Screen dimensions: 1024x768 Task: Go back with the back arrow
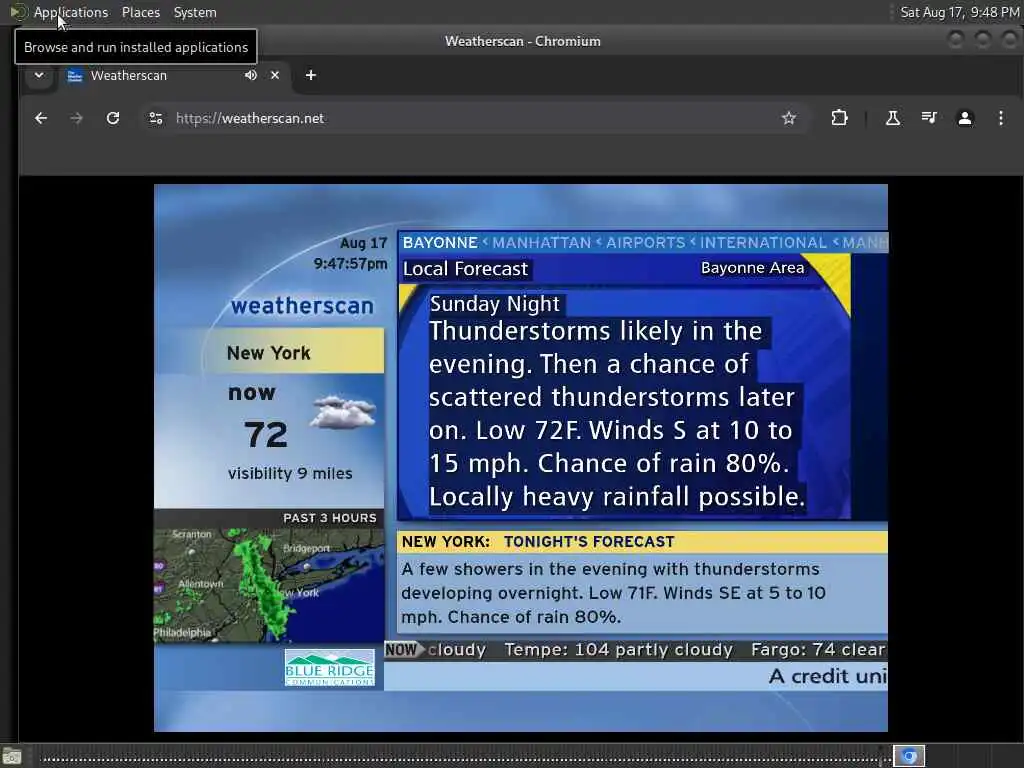click(40, 118)
